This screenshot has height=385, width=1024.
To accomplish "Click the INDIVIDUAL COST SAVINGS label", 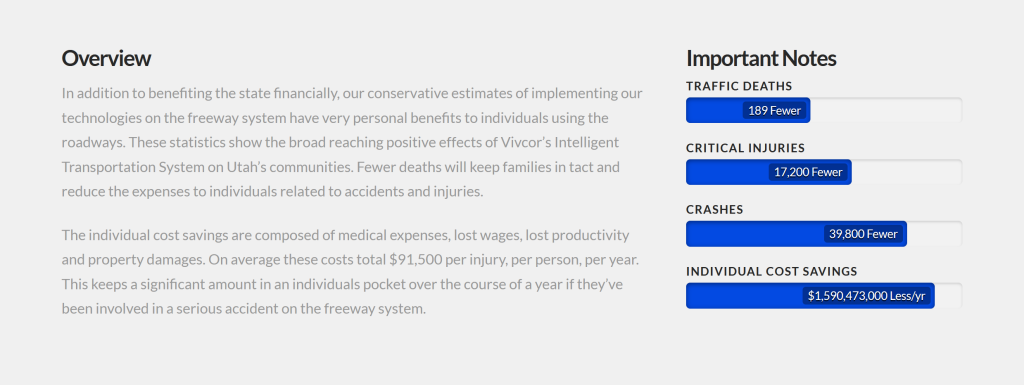I will pyautogui.click(x=771, y=271).
